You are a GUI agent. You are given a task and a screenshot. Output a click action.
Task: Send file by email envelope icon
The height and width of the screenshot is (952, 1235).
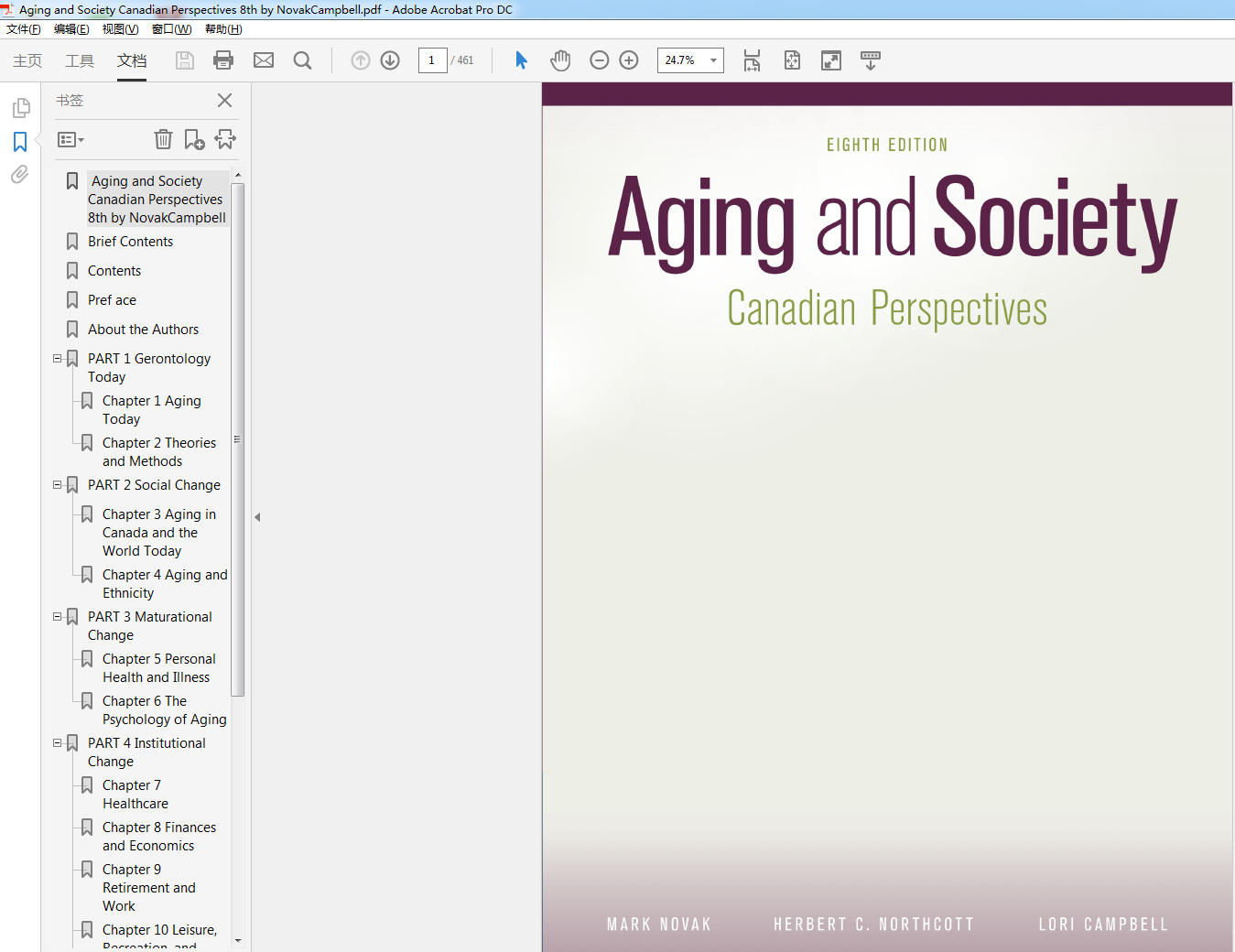point(264,60)
